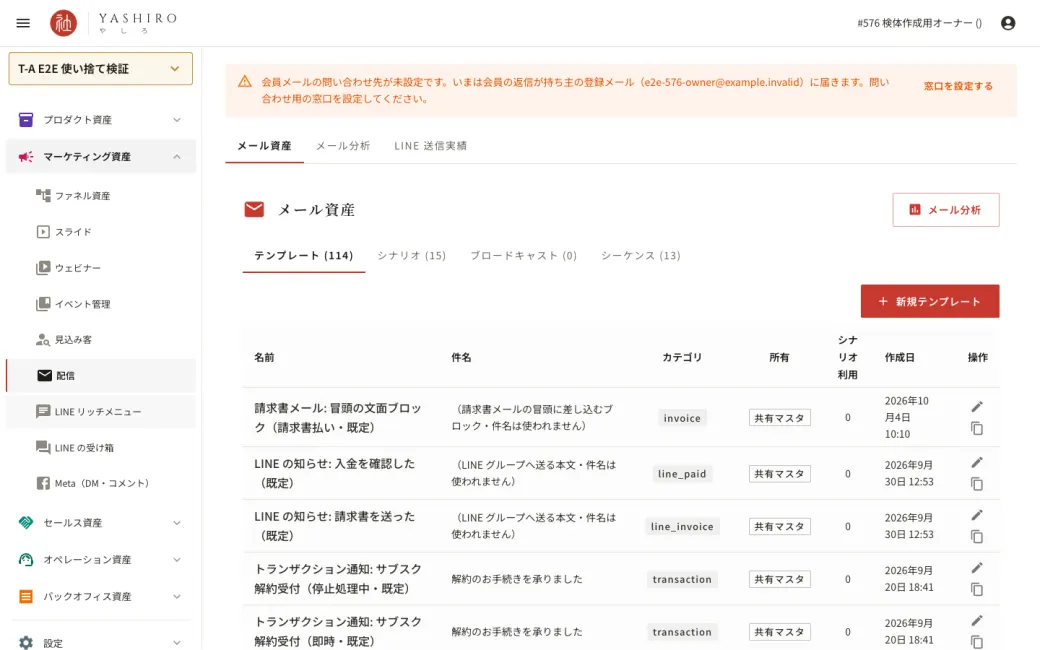Open the T-A E2E 使い捨て検証 workspace dropdown
Image resolution: width=1040 pixels, height=650 pixels.
[101, 68]
